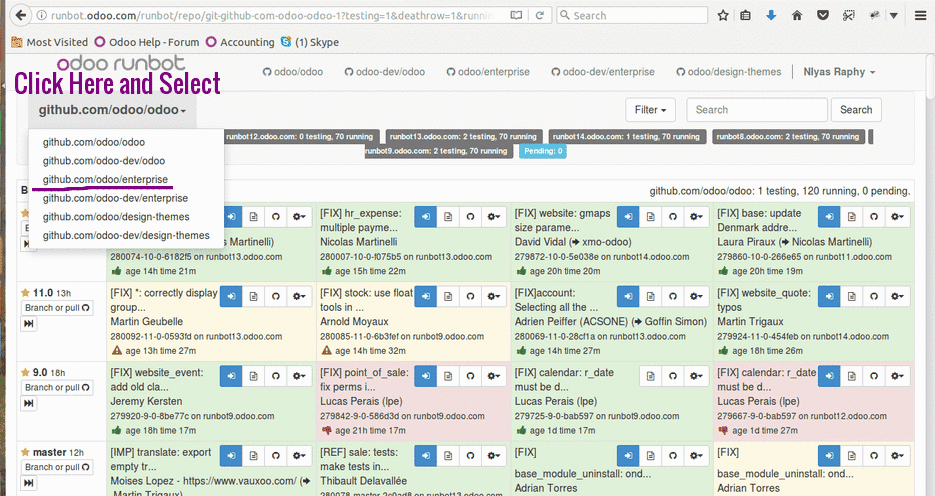Select github.com/odoo-dev/design-themes from repo list
The image size is (935, 496).
(x=126, y=235)
